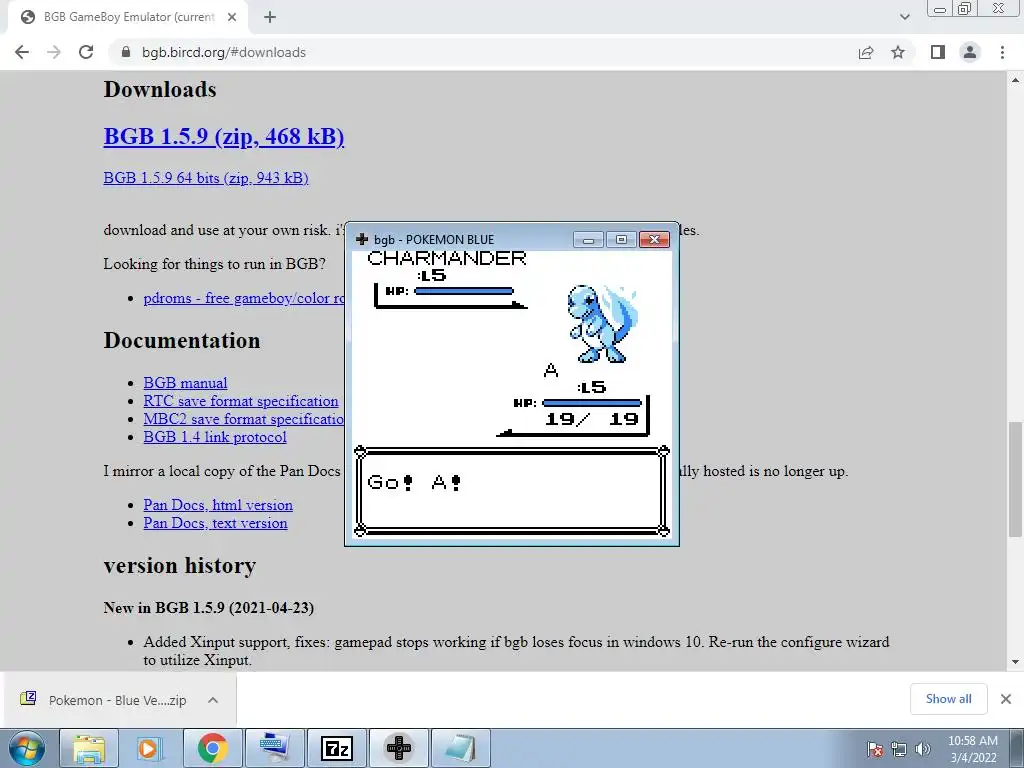Open the computer keyboard taskbar app
Viewport: 1024px width, 768px height.
274,748
